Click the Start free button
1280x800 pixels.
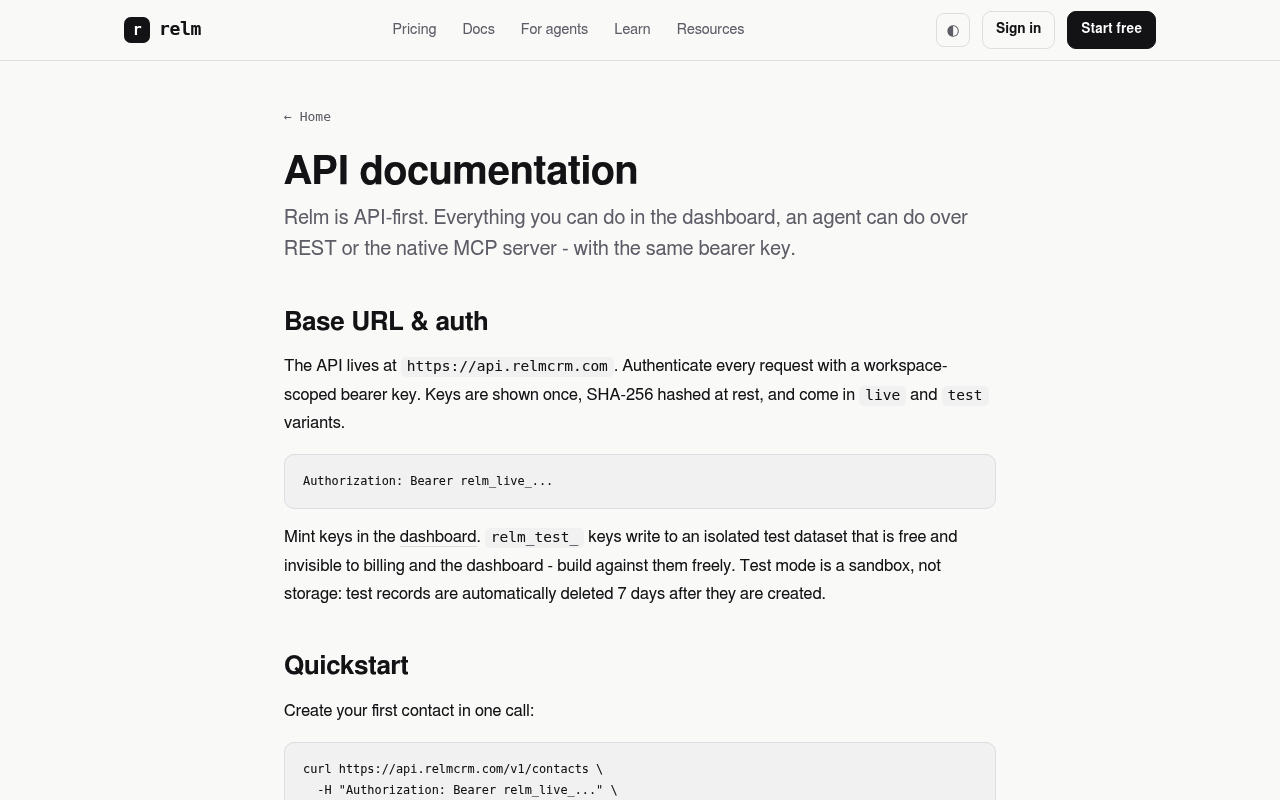pos(1111,29)
